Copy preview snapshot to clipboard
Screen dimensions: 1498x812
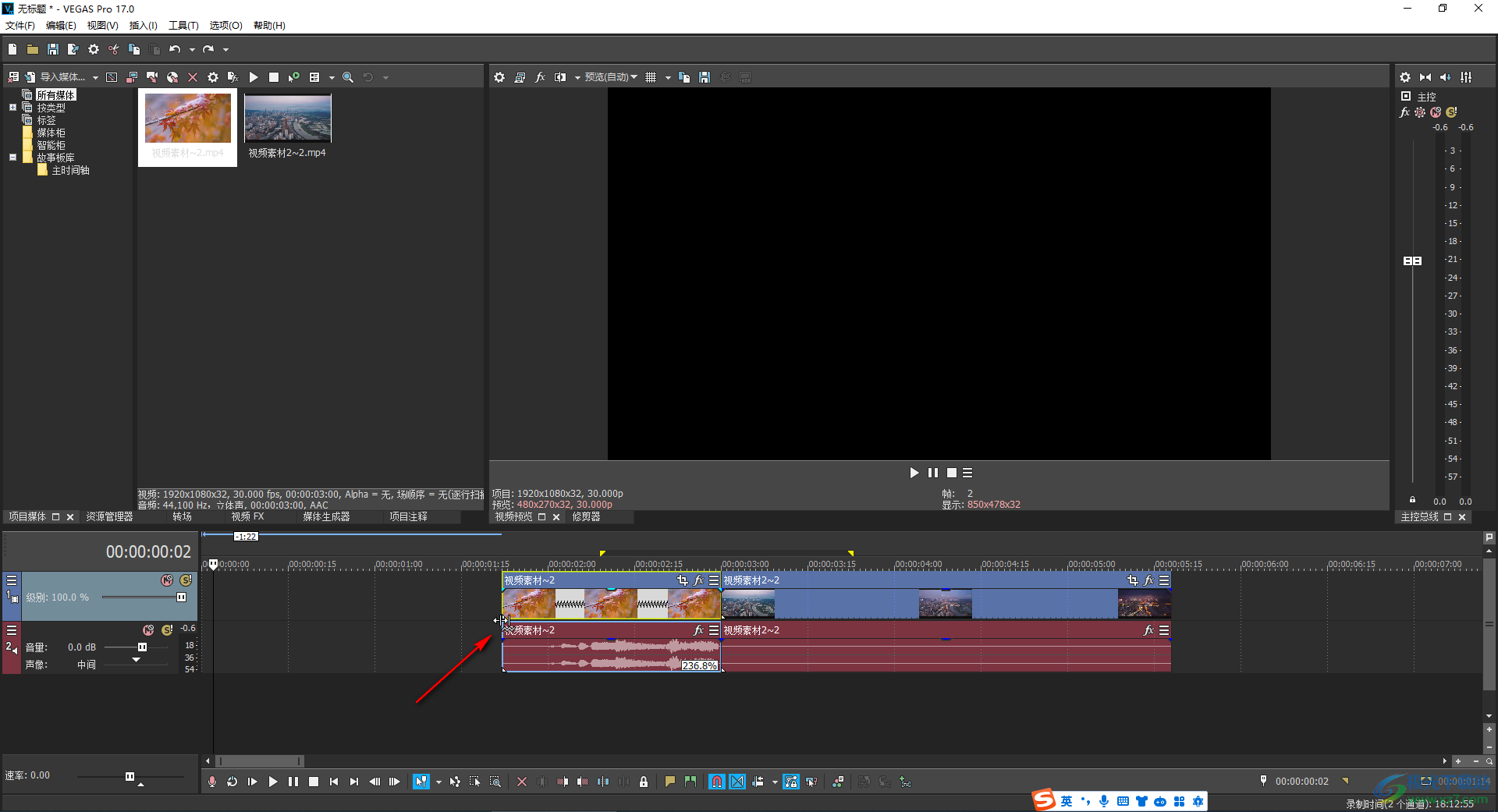point(684,77)
